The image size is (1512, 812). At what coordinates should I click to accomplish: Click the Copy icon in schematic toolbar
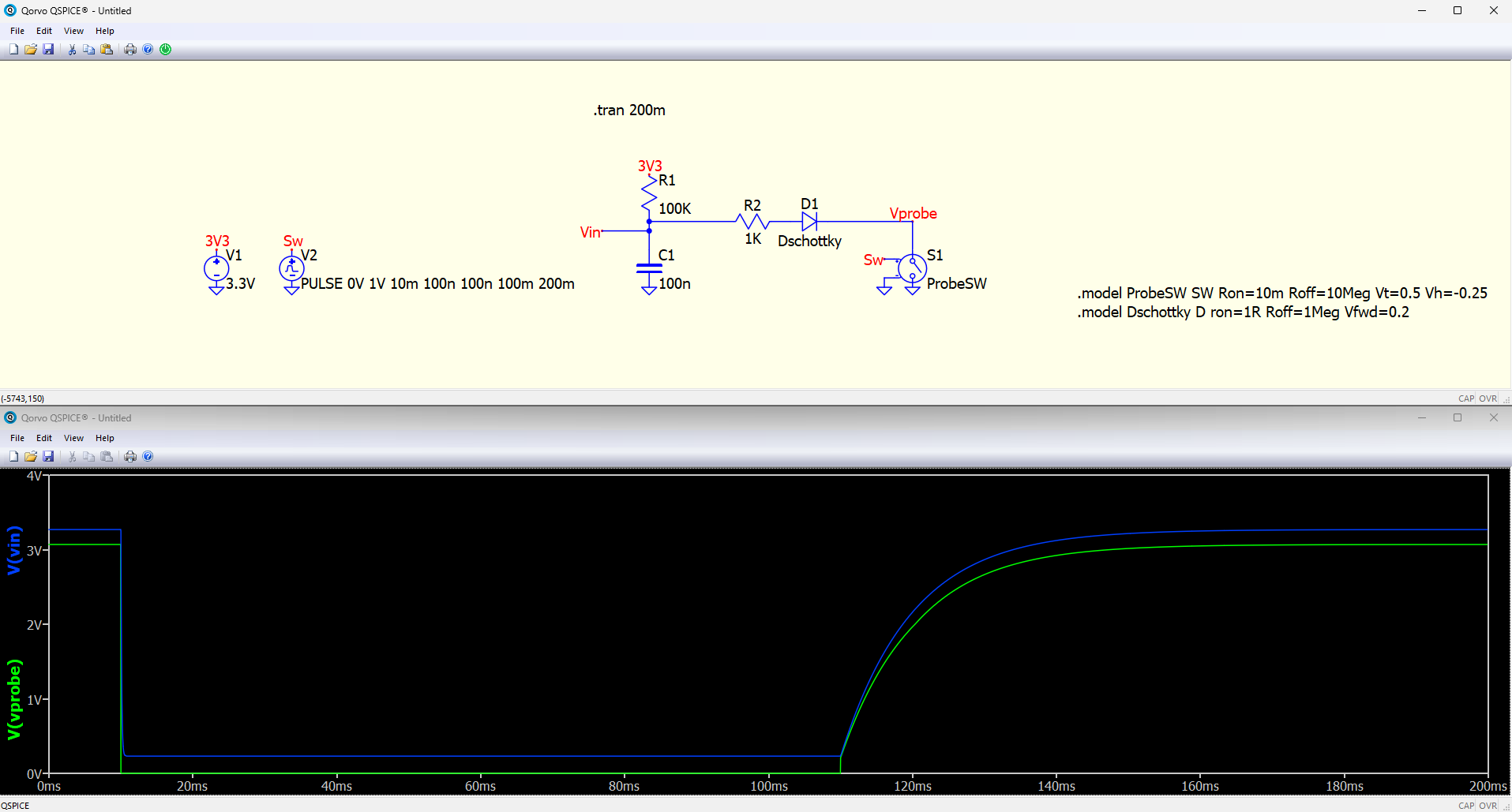coord(89,49)
